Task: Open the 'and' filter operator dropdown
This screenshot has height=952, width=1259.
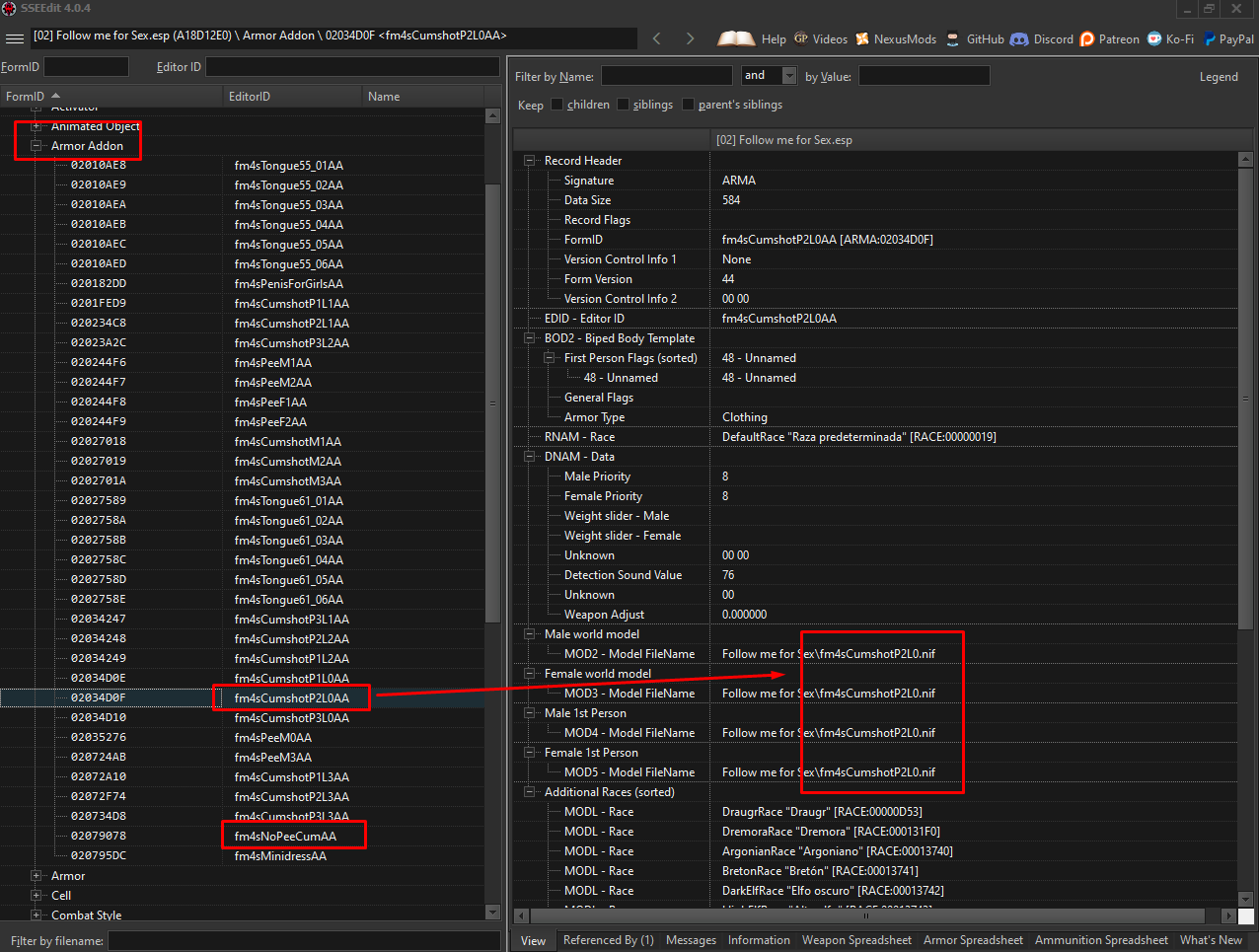Action: (789, 76)
